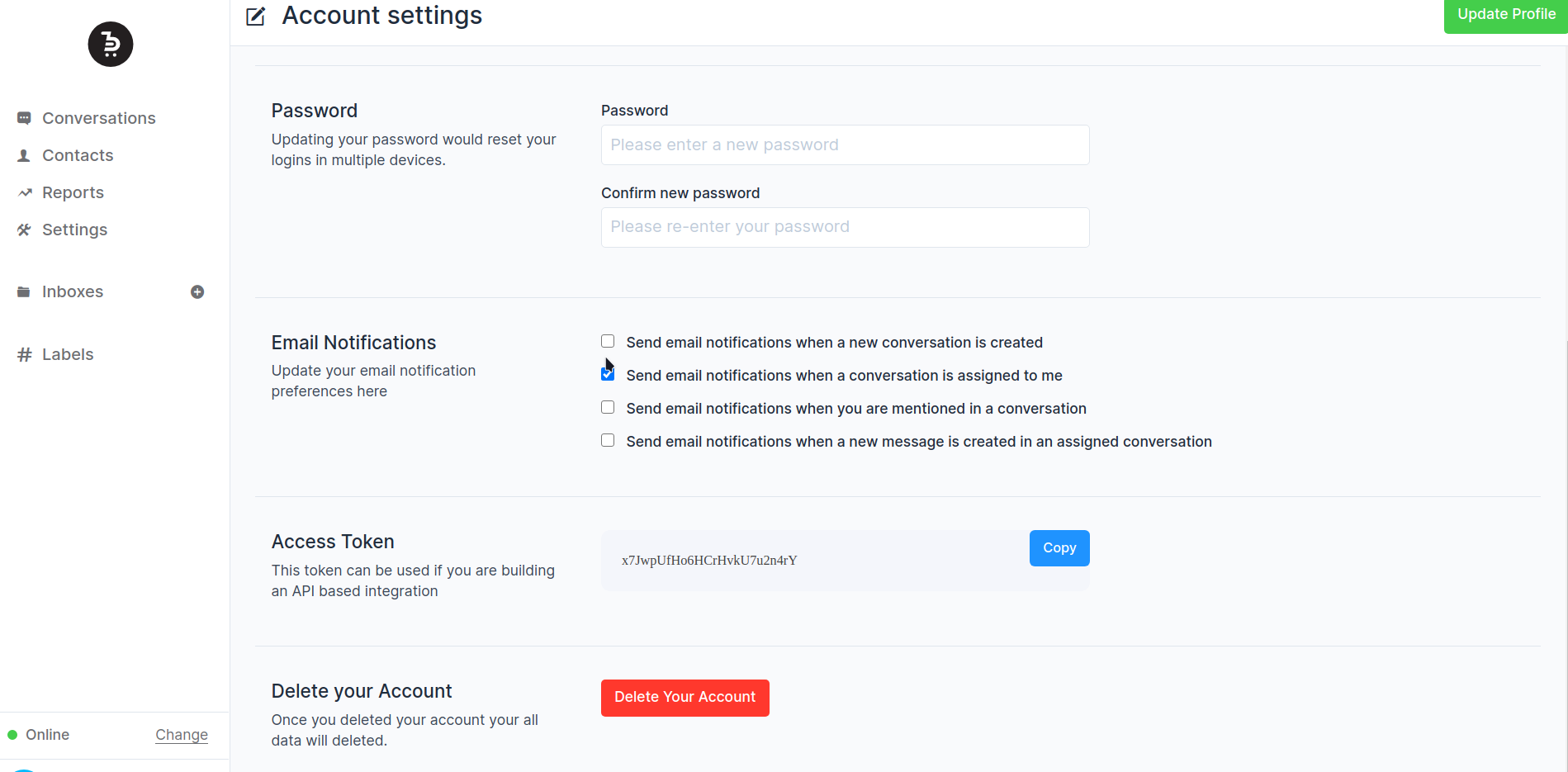Click the Conversations chat bubble icon

pyautogui.click(x=24, y=118)
